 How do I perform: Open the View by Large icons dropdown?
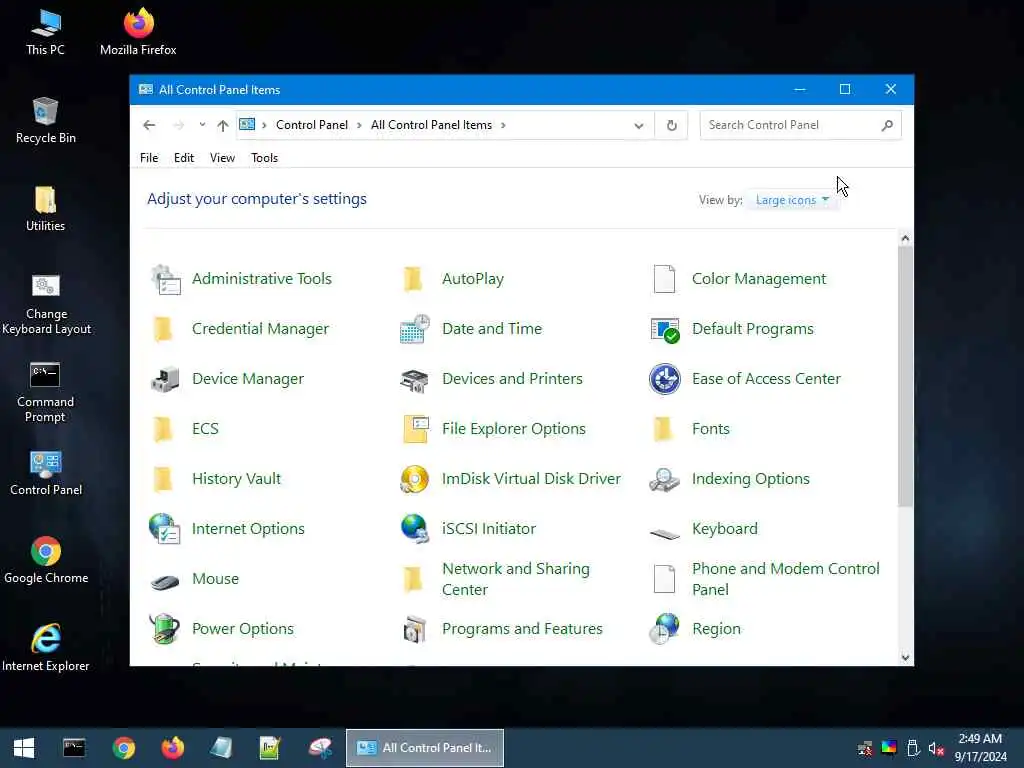click(x=792, y=200)
